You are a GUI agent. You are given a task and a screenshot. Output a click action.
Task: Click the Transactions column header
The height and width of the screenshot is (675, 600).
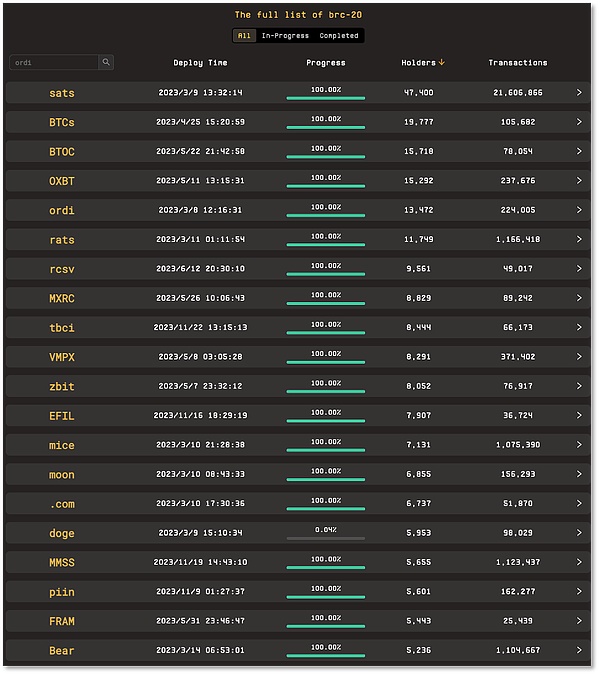(x=517, y=63)
